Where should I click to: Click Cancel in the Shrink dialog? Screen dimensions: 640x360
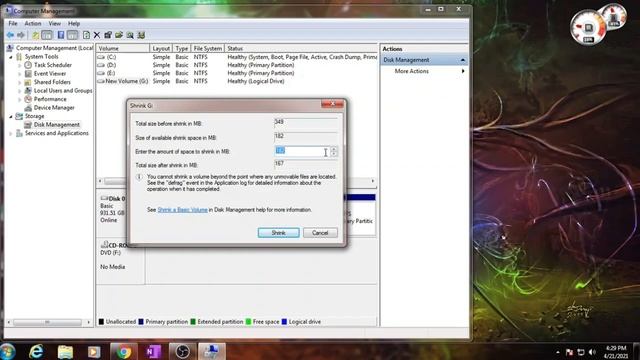click(x=320, y=233)
